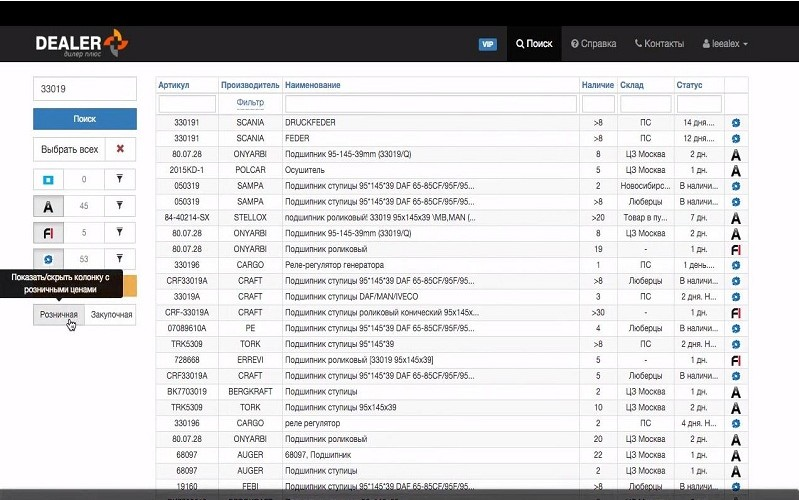Click A icon in STELLOX 84-40214-SX row
799x500 pixels.
pyautogui.click(x=736, y=218)
